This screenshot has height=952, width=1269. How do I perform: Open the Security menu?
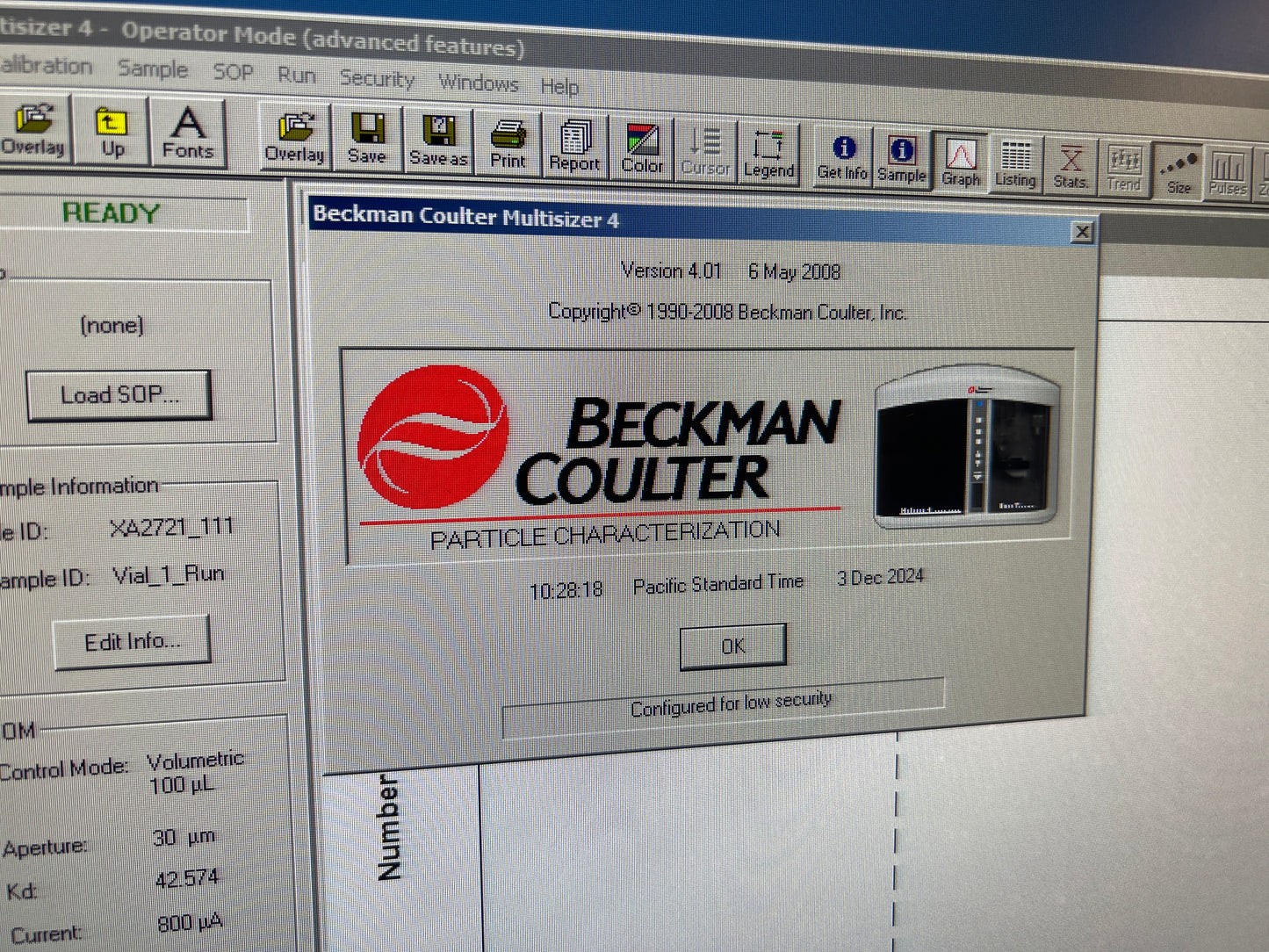tap(377, 79)
